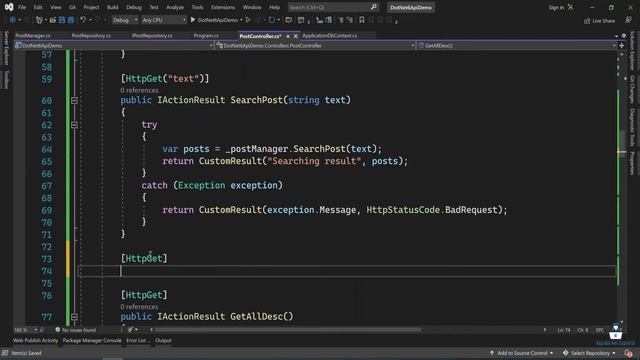
Task: Switch to the PostRepository.cs tab
Action: (91, 36)
